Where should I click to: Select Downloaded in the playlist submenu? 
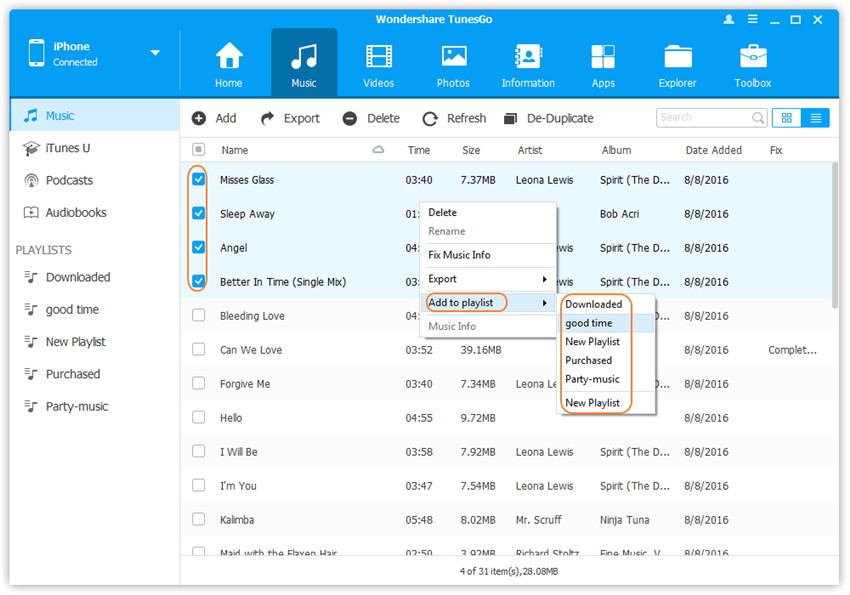tap(607, 304)
